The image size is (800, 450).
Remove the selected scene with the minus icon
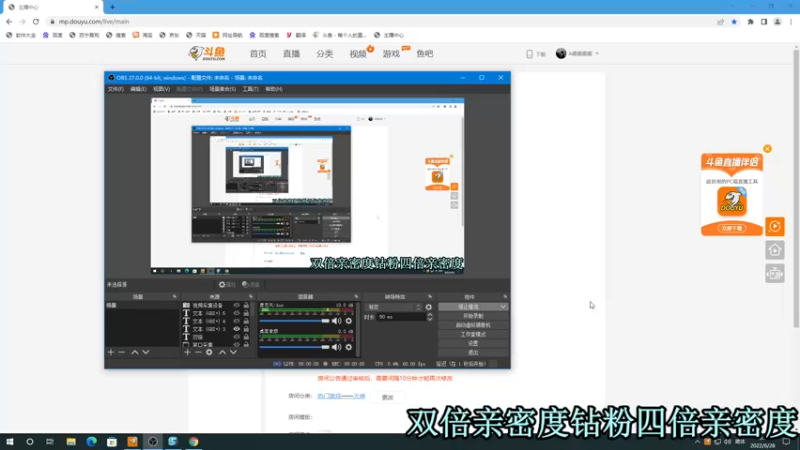coord(121,352)
